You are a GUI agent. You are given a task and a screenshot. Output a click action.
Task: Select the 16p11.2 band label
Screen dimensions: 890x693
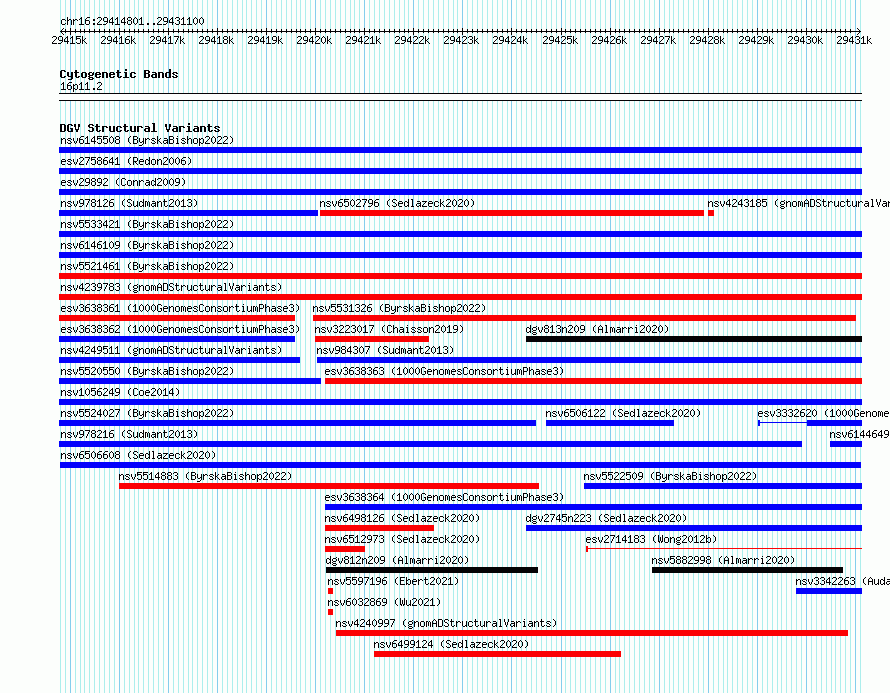[x=81, y=86]
